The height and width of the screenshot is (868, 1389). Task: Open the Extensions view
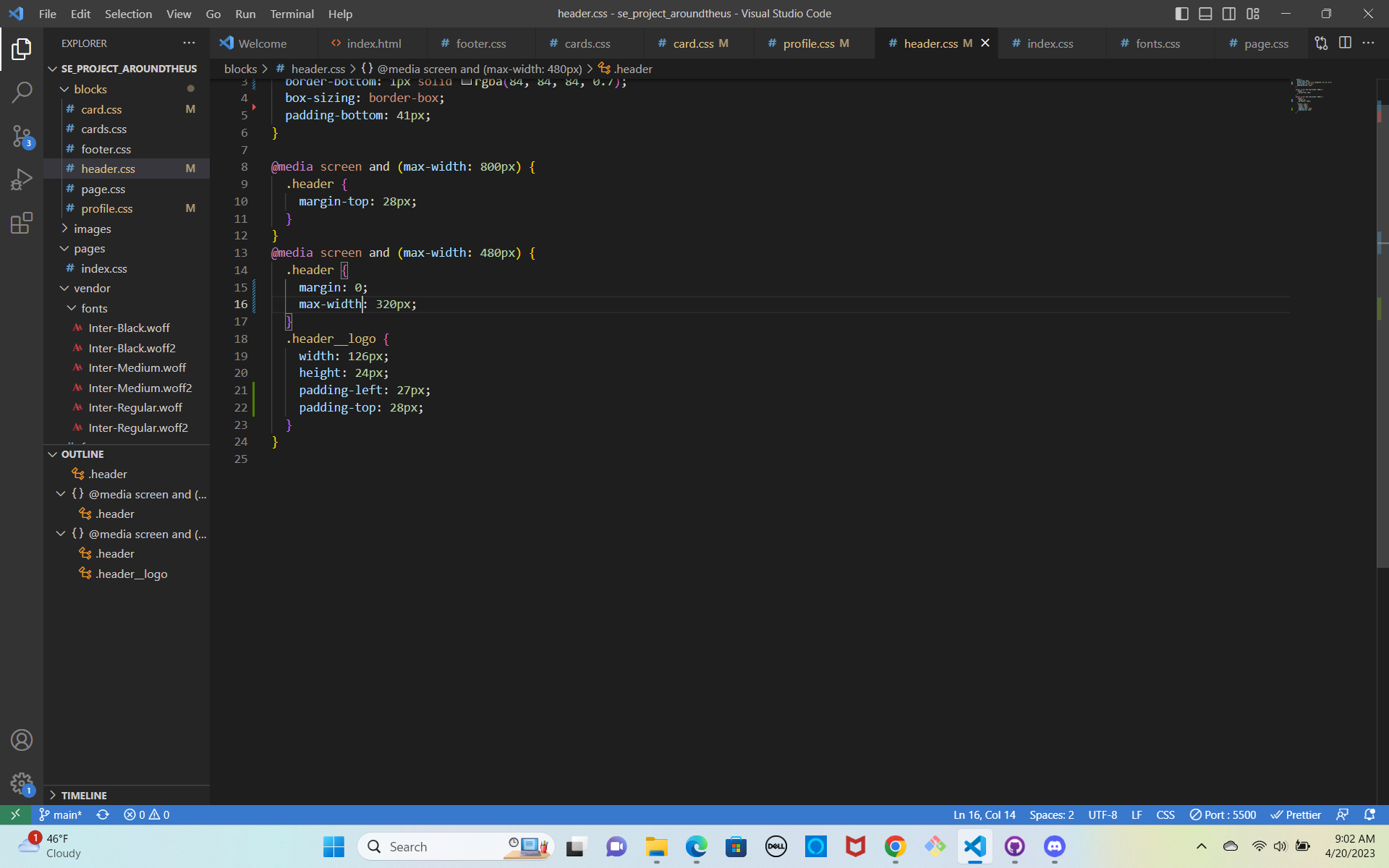pyautogui.click(x=22, y=223)
